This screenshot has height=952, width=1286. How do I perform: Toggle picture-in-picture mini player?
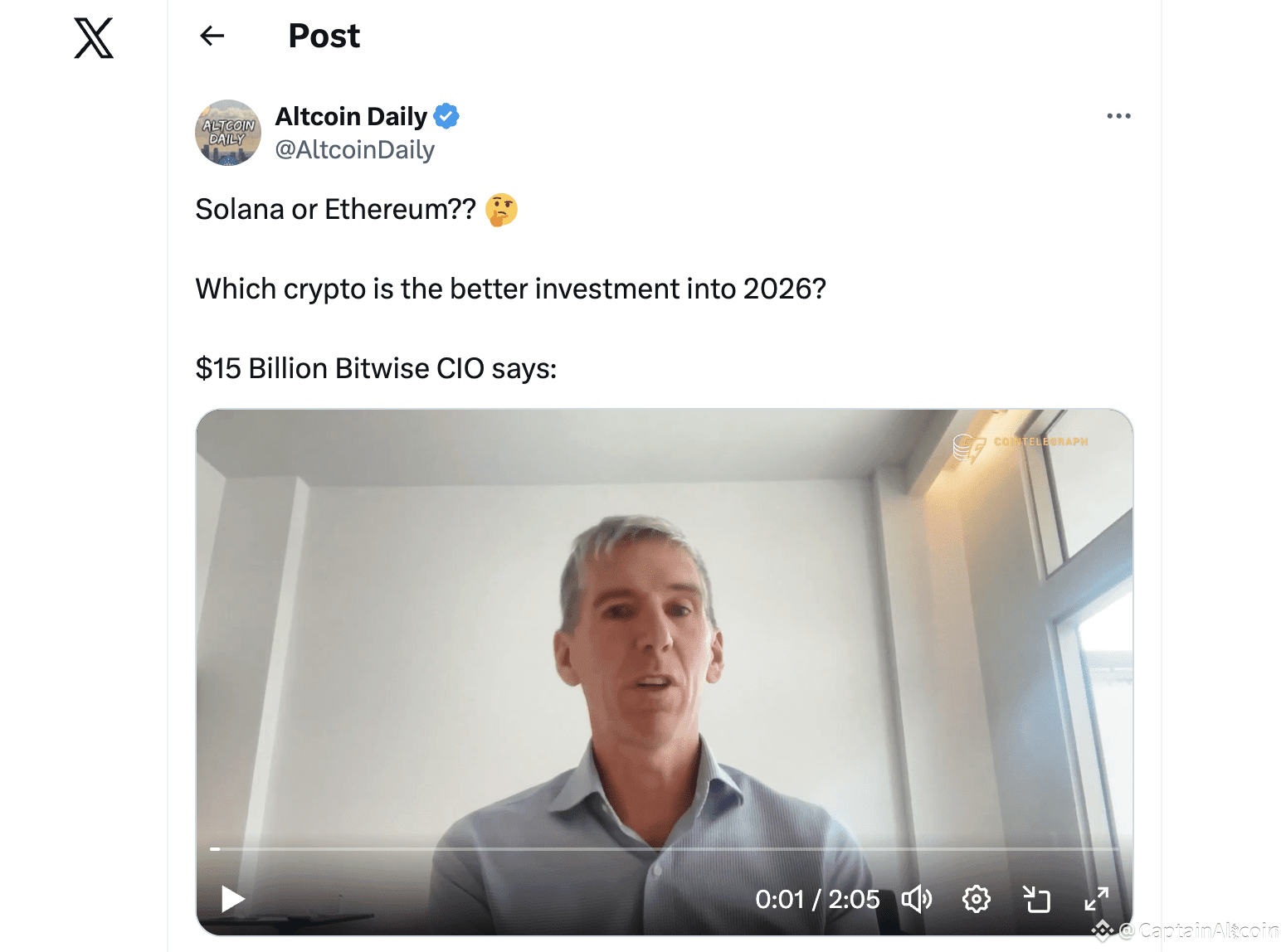pos(1036,899)
